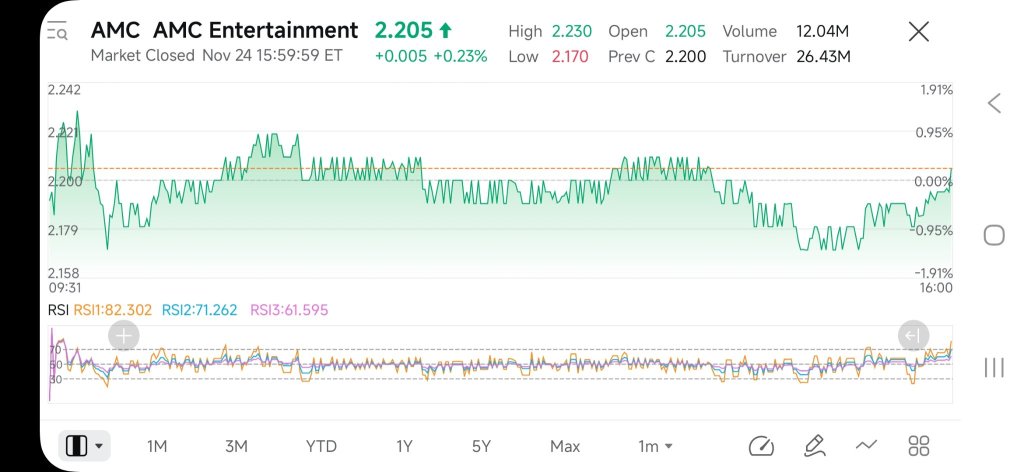This screenshot has width=1024, height=472.
Task: Tap the RSI1 indicator label
Action: point(112,310)
